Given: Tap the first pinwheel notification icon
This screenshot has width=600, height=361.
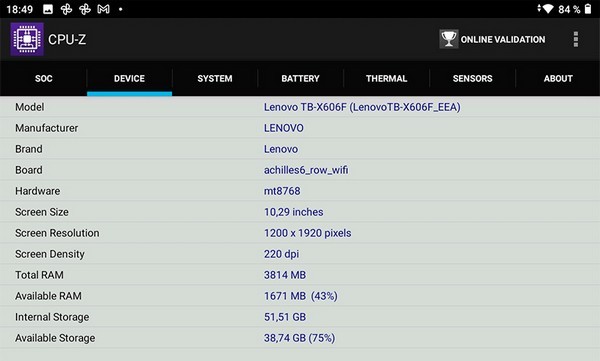Looking at the screenshot, I should pos(66,9).
